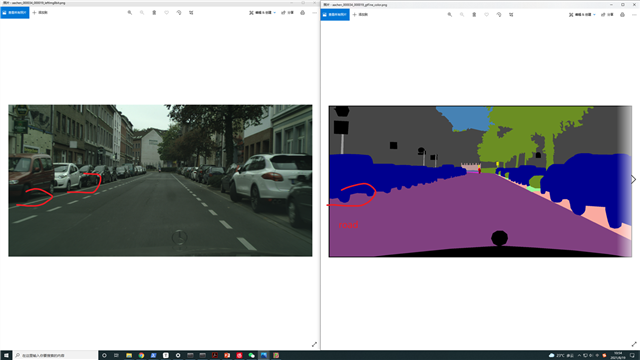Open 'See more' ellipsis menu in left window
The image size is (640, 360).
pyautogui.click(x=314, y=13)
